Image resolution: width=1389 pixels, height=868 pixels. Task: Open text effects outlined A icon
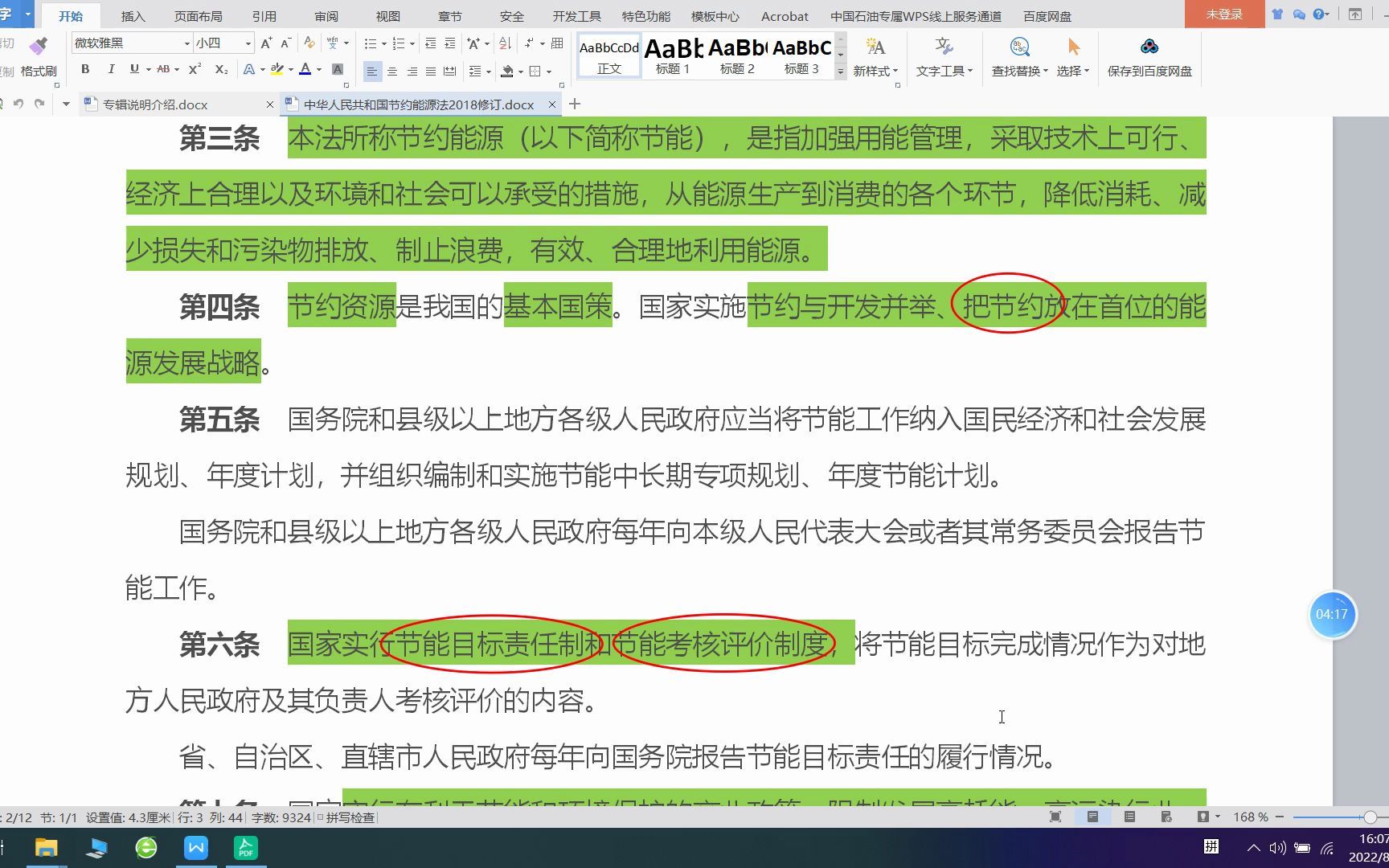click(x=248, y=70)
